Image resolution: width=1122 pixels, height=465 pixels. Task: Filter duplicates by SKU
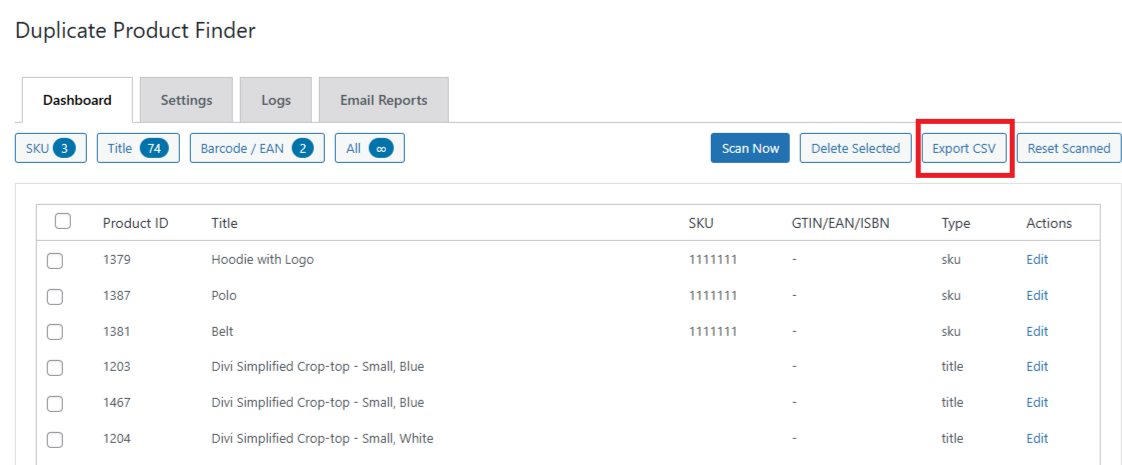pos(51,148)
